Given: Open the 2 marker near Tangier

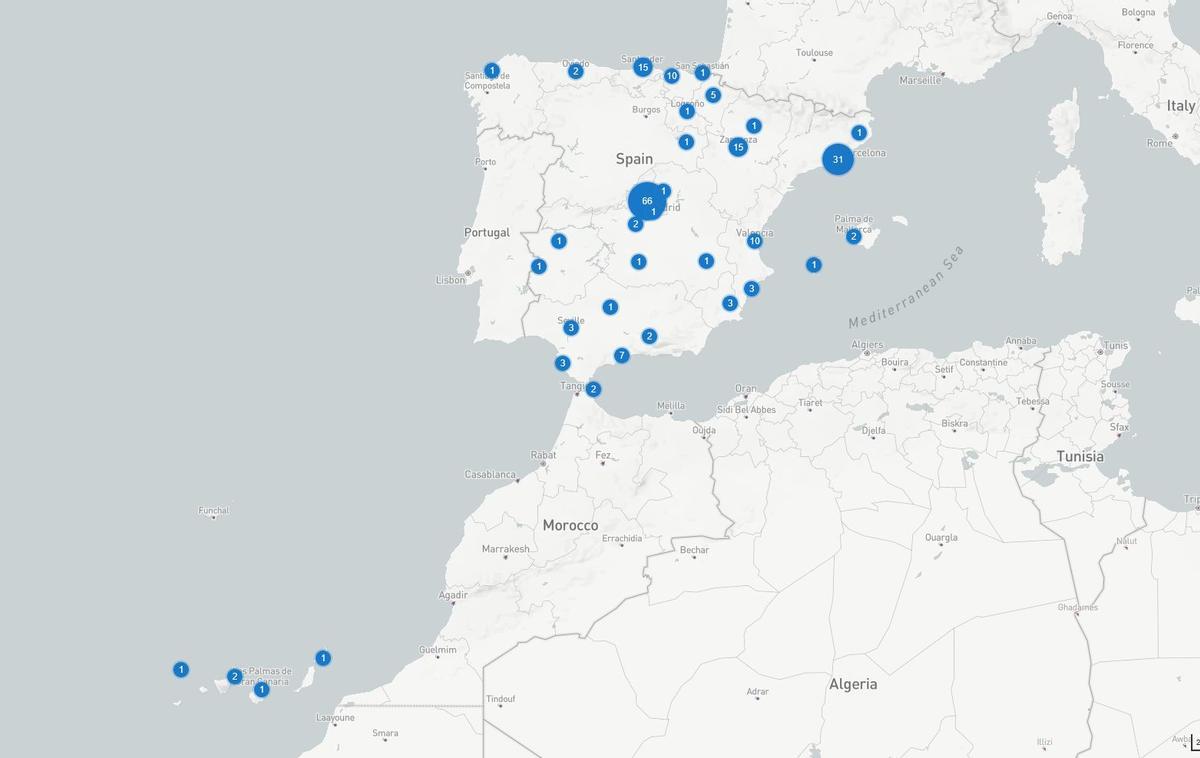Looking at the screenshot, I should pyautogui.click(x=592, y=387).
